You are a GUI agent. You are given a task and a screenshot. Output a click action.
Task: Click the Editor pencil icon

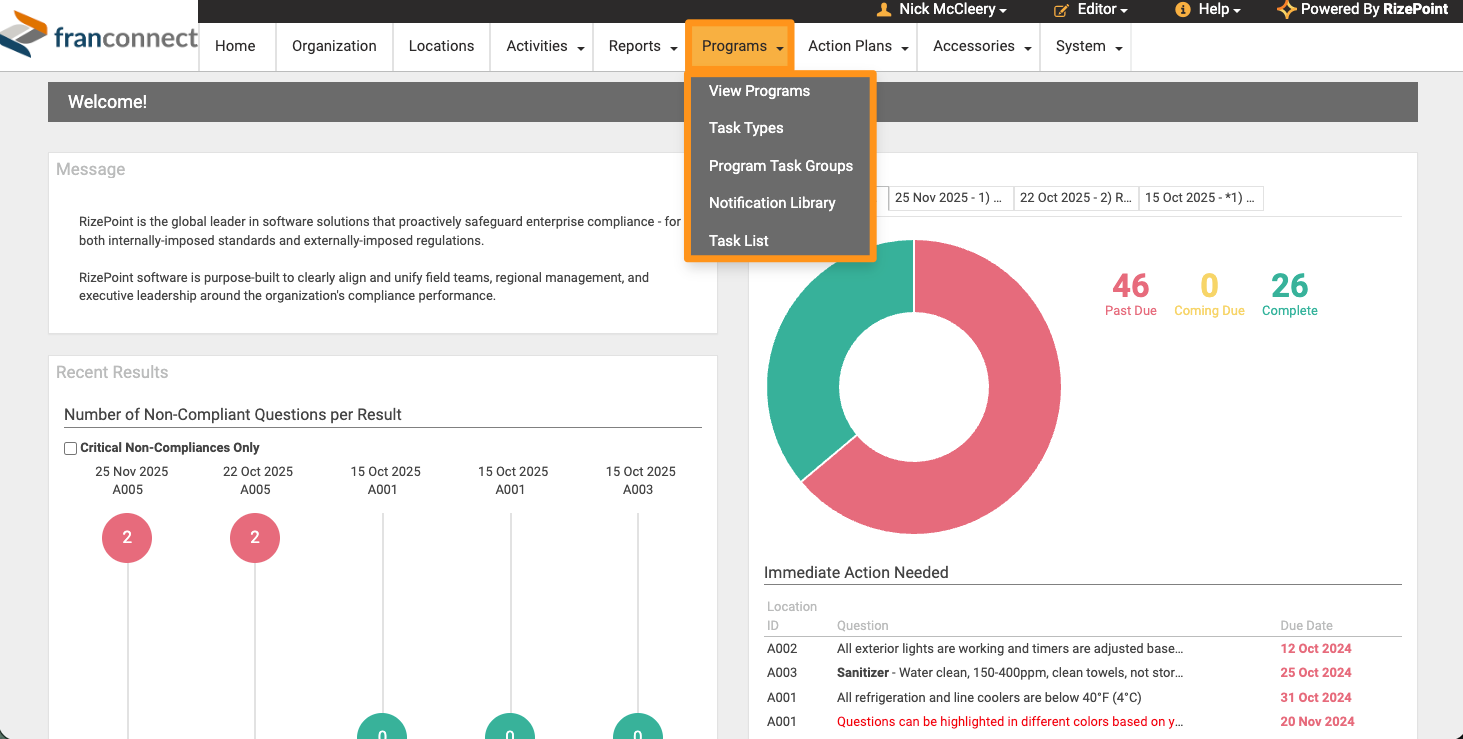(1061, 9)
